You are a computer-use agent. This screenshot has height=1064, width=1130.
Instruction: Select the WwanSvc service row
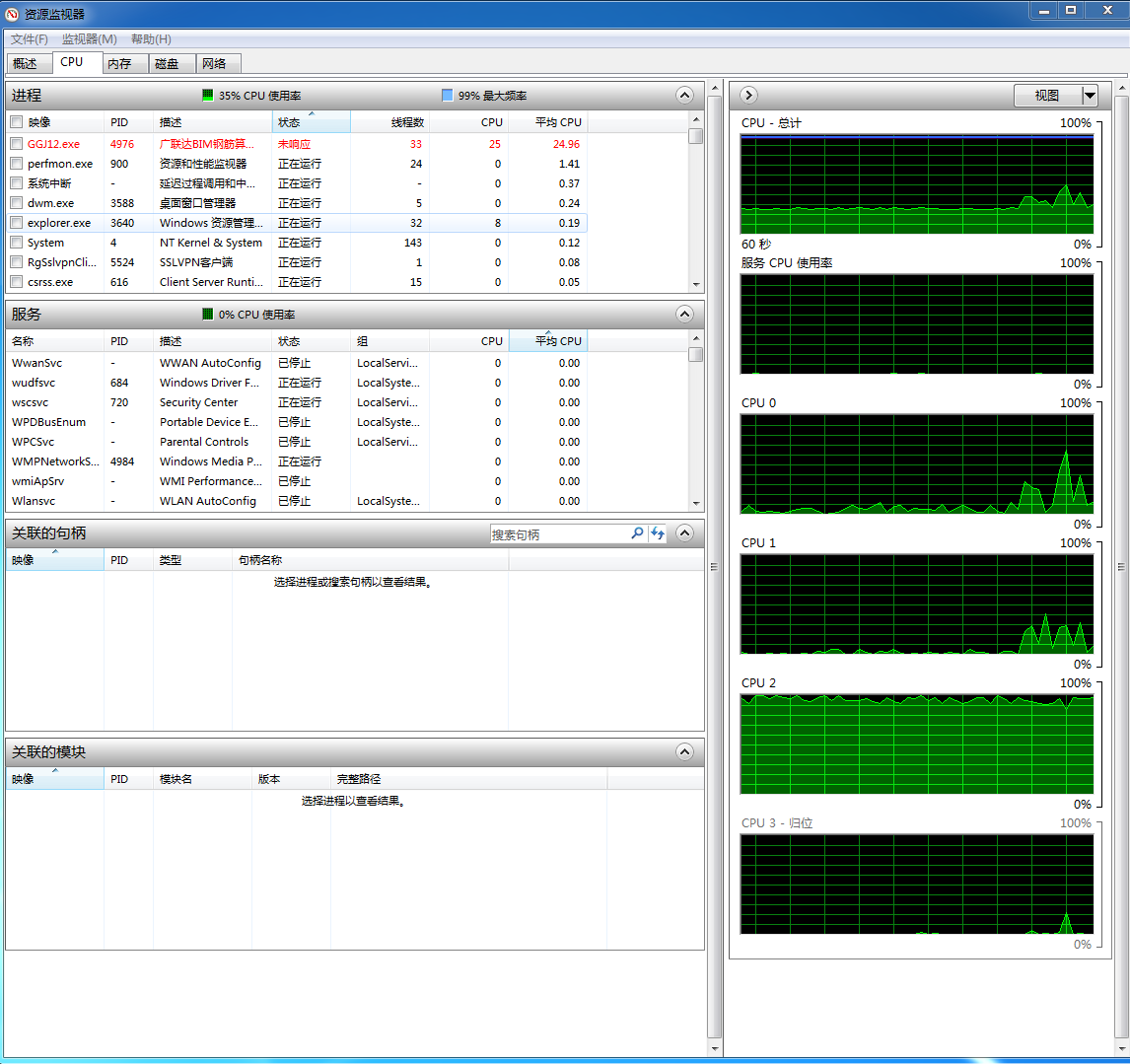point(297,363)
